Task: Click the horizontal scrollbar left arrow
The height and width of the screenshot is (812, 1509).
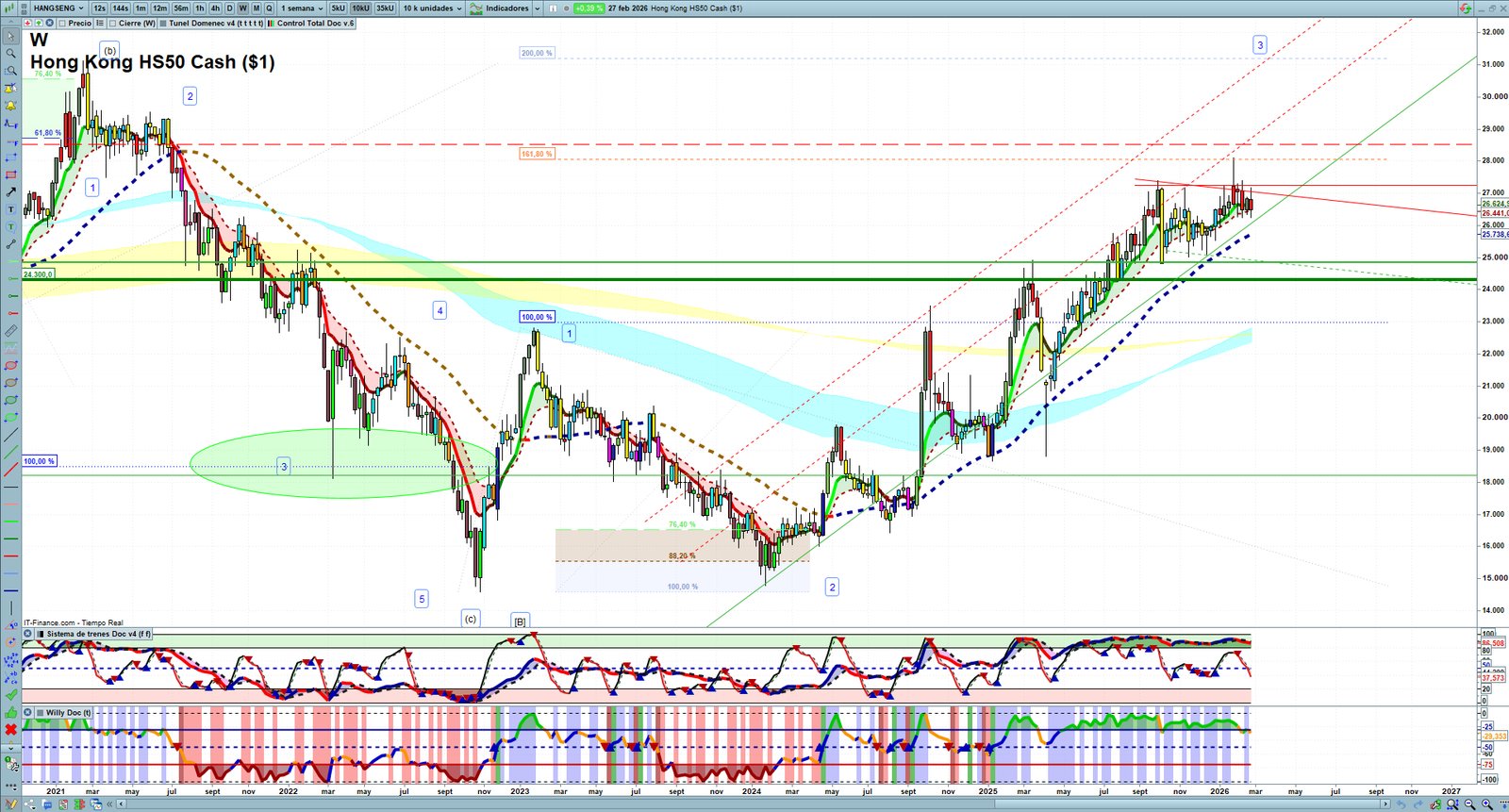Action: coord(122,804)
